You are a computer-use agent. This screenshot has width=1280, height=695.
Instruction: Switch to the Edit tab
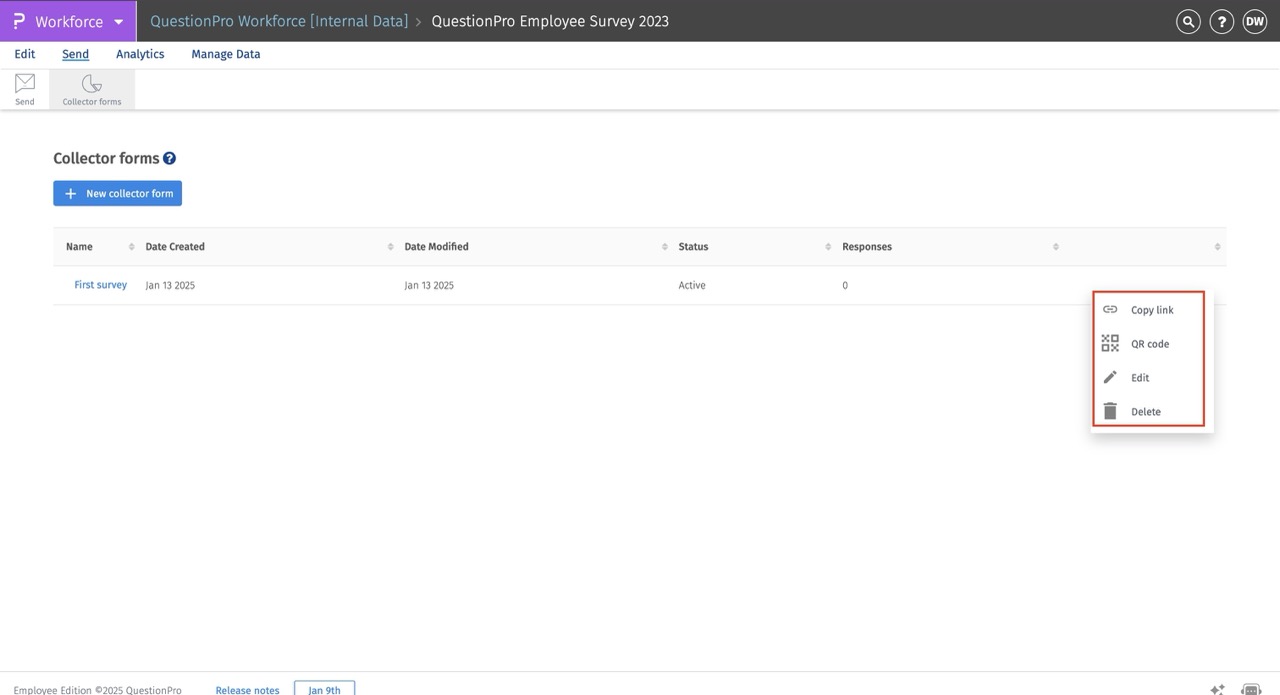(x=25, y=54)
